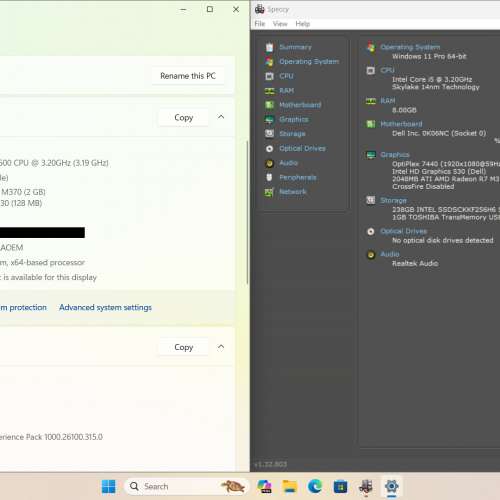Image resolution: width=500 pixels, height=500 pixels.
Task: Collapse the device specifications section chevron
Action: coord(221,117)
